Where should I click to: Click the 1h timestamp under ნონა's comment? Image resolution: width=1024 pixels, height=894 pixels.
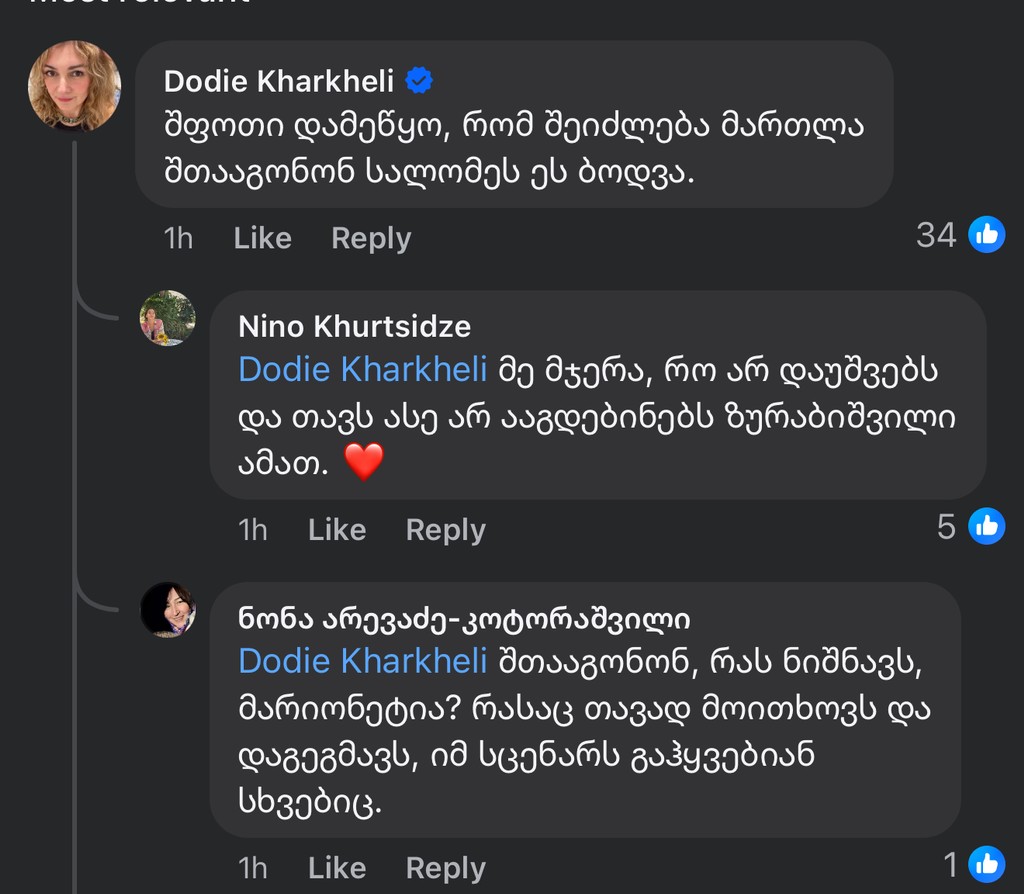point(254,868)
